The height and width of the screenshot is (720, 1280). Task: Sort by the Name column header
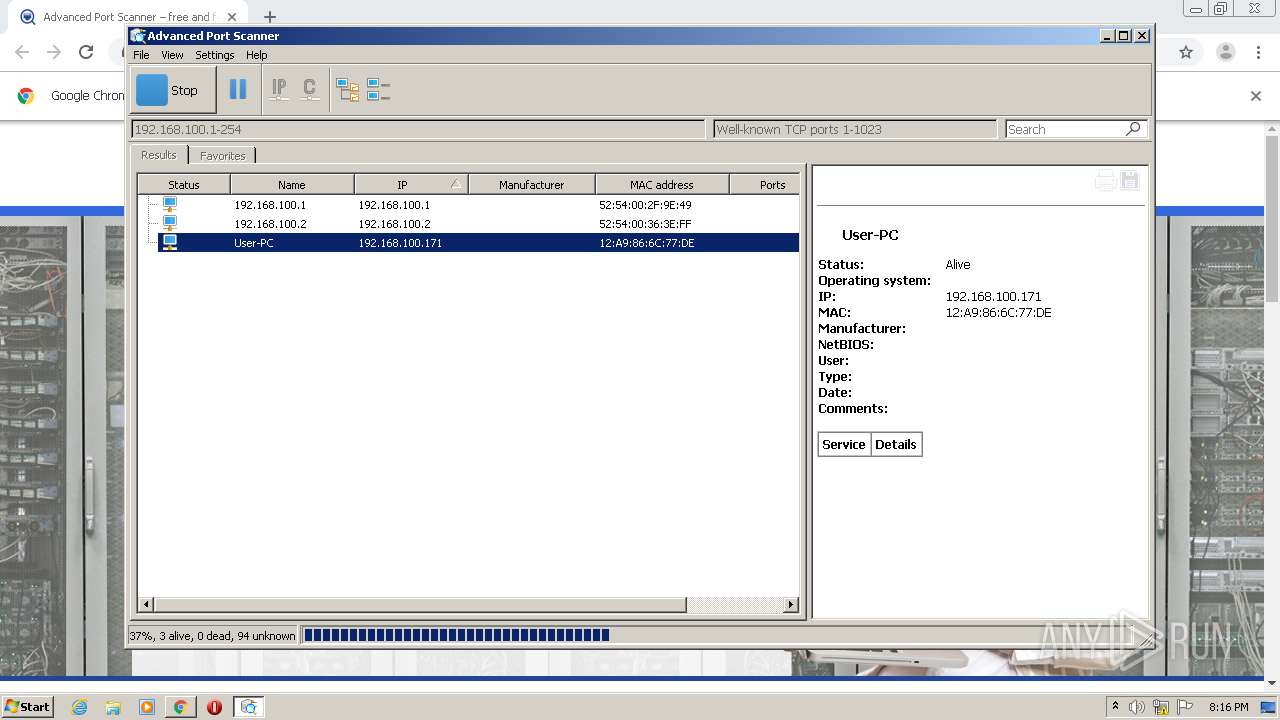click(x=292, y=184)
